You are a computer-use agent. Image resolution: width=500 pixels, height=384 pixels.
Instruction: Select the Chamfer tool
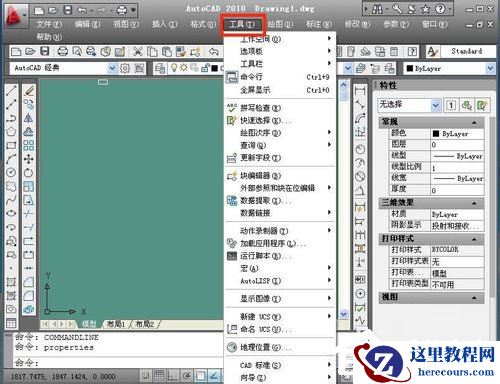click(x=29, y=282)
